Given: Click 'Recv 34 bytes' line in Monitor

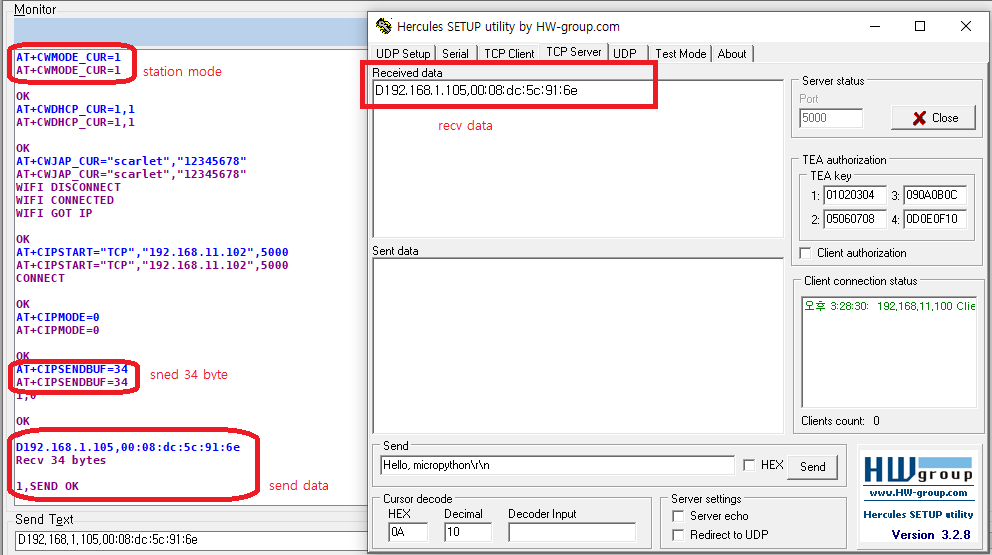Looking at the screenshot, I should click(61, 460).
